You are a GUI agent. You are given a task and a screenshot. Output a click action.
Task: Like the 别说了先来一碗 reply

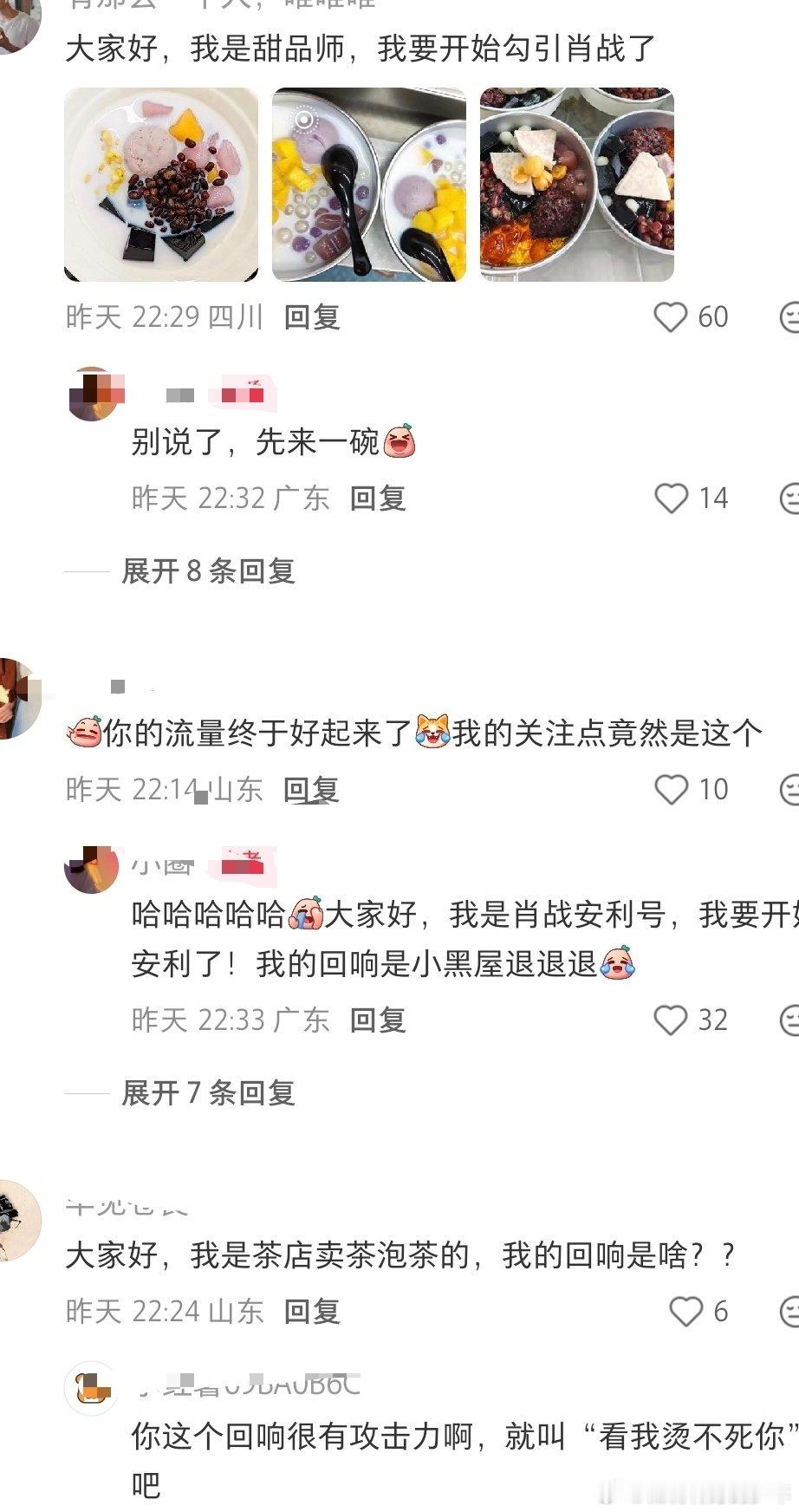tap(671, 499)
